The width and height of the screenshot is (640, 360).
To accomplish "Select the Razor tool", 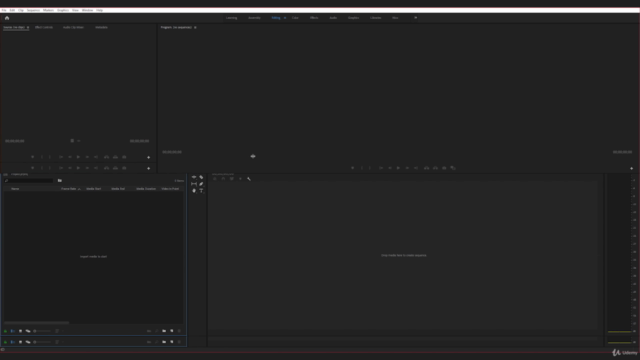I will click(x=201, y=177).
